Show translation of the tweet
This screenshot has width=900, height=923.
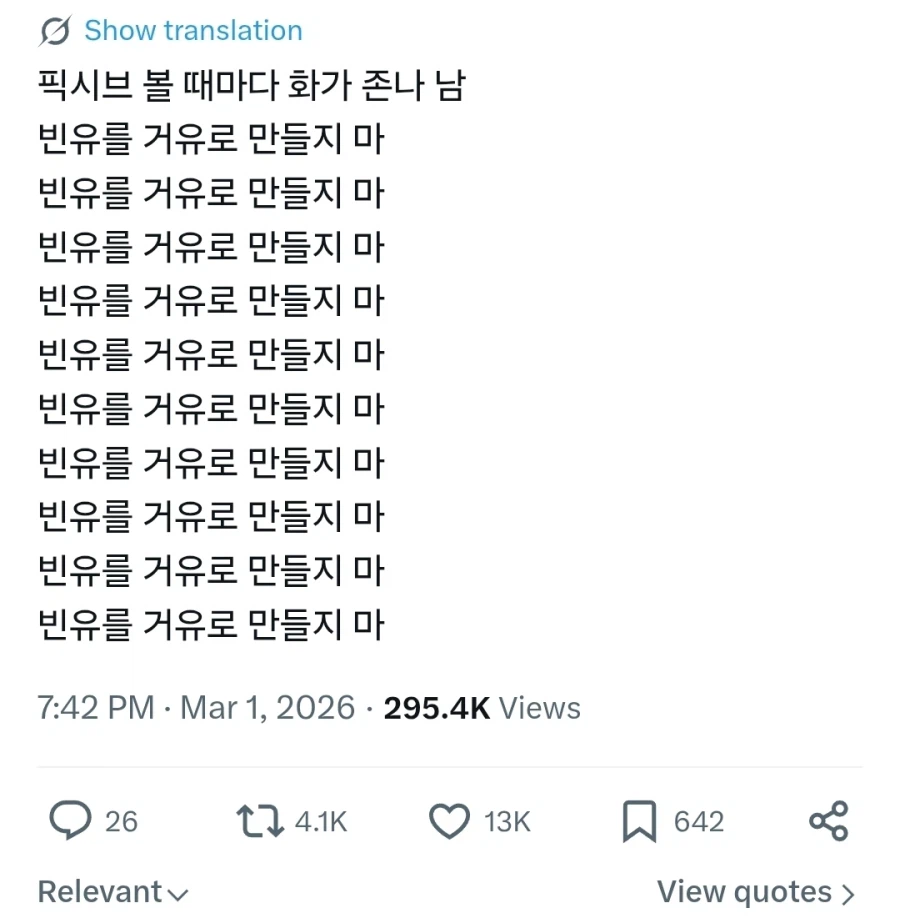tap(192, 30)
